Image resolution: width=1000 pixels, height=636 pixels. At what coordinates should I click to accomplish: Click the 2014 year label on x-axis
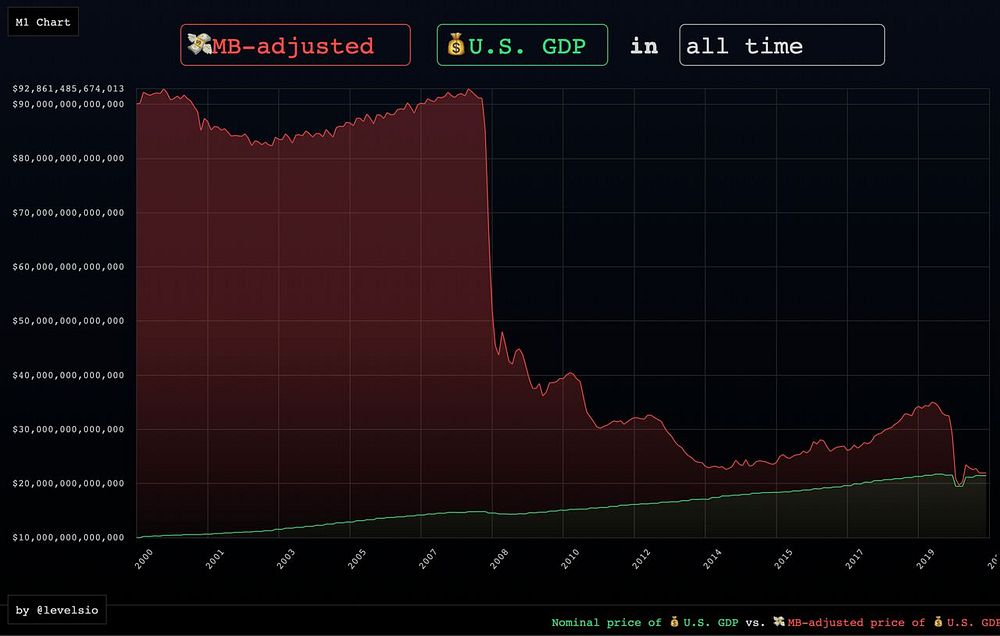click(x=712, y=559)
